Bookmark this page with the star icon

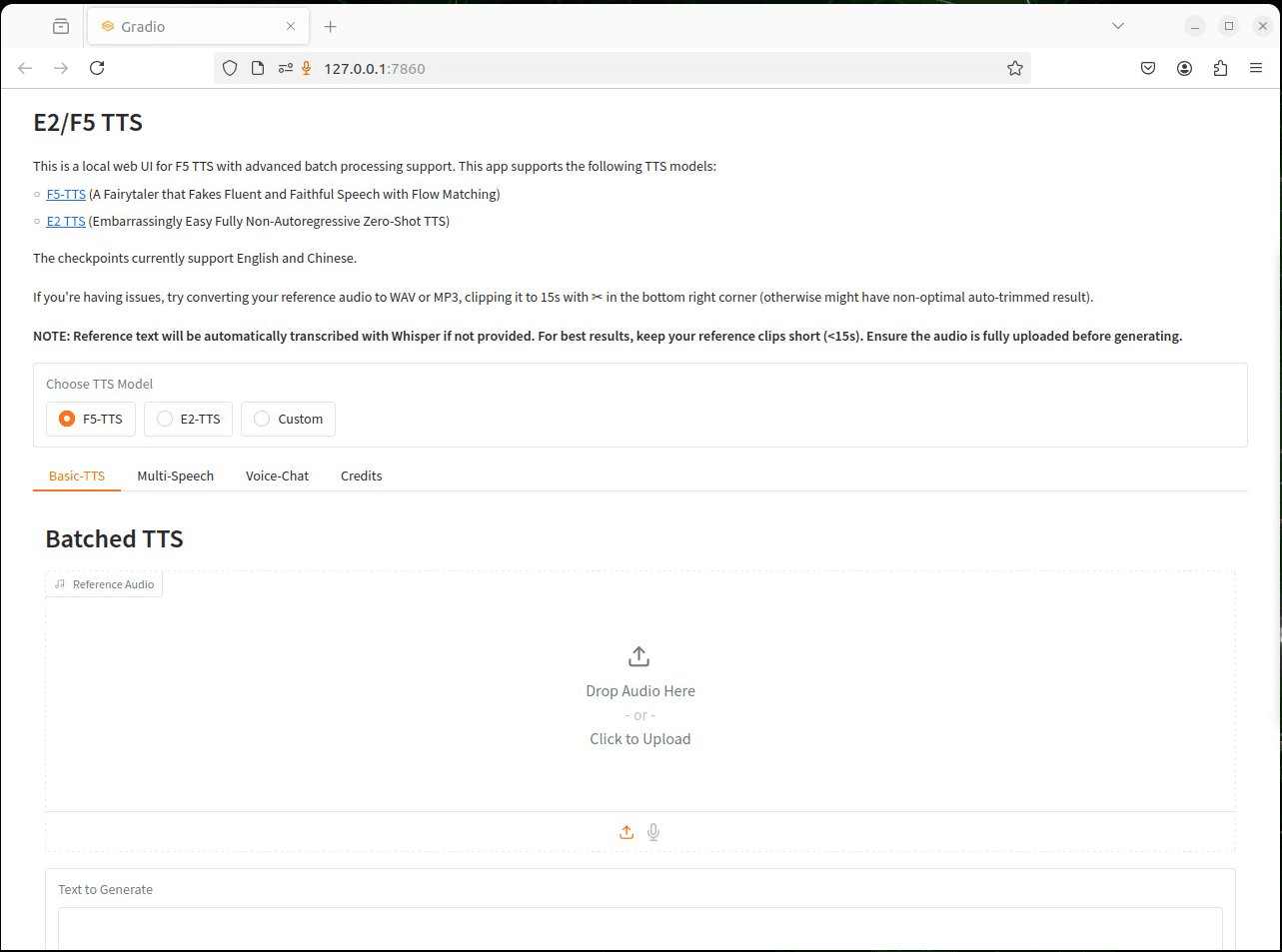1015,68
